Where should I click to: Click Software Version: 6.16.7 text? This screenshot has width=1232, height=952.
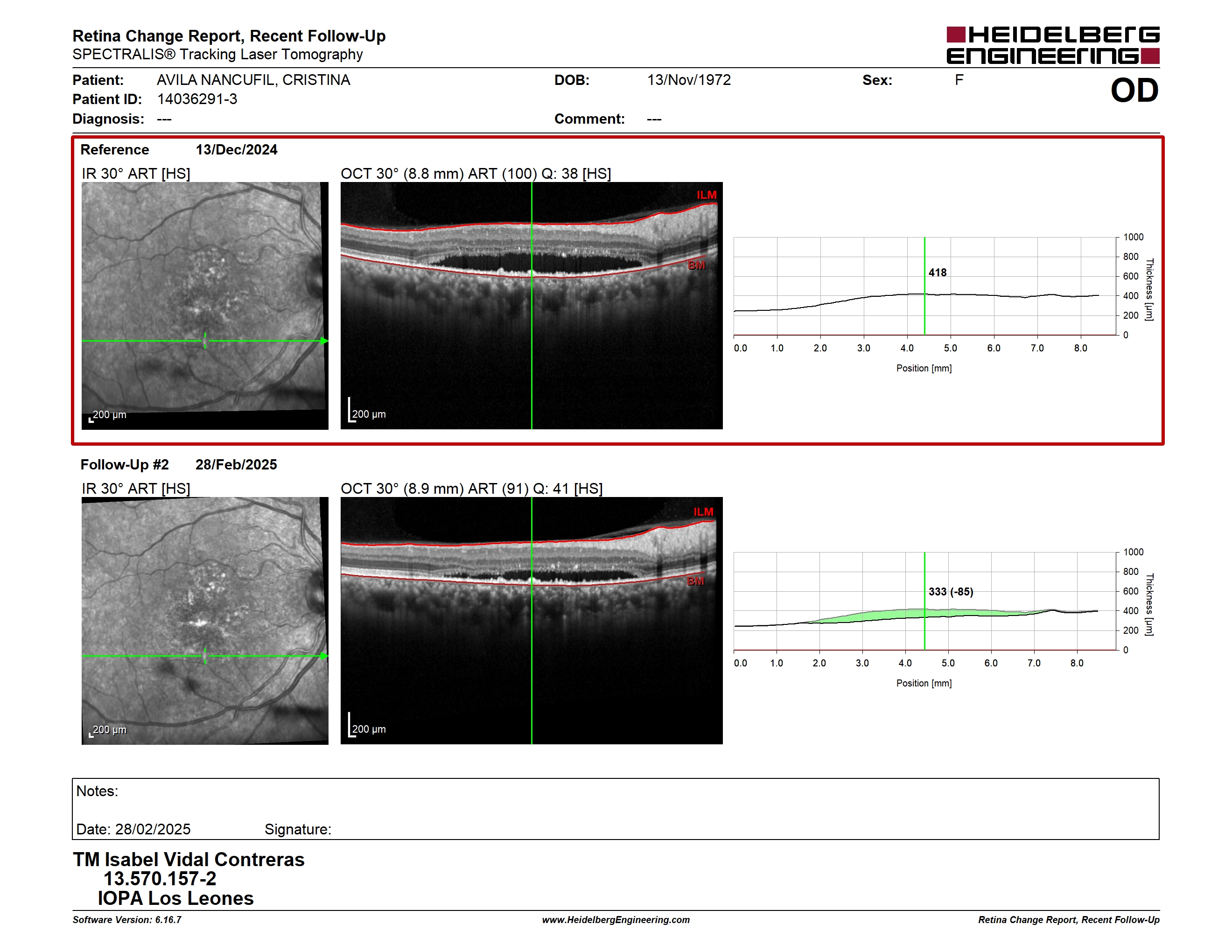point(127,920)
